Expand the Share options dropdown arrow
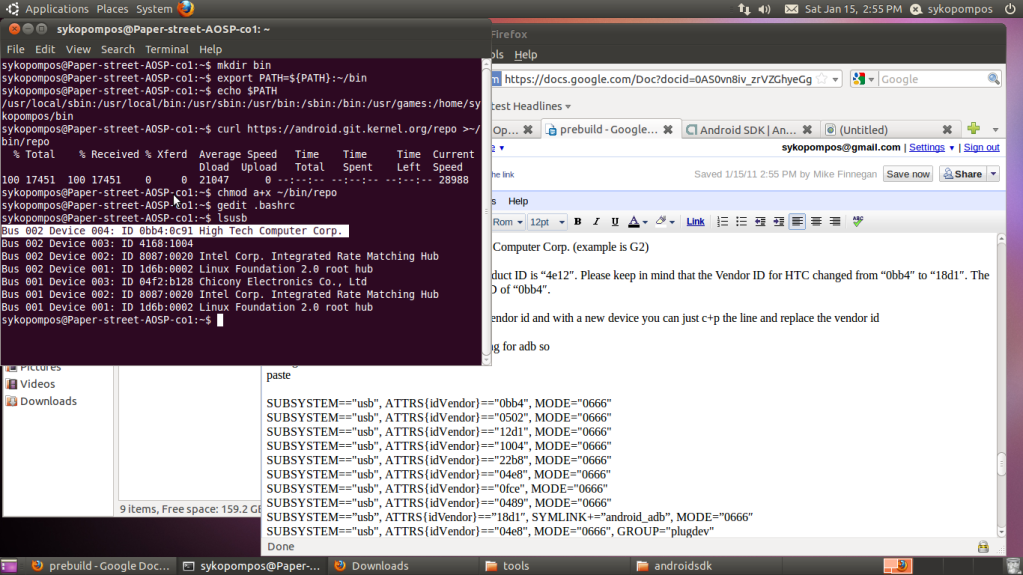The height and width of the screenshot is (575, 1023). pos(994,174)
